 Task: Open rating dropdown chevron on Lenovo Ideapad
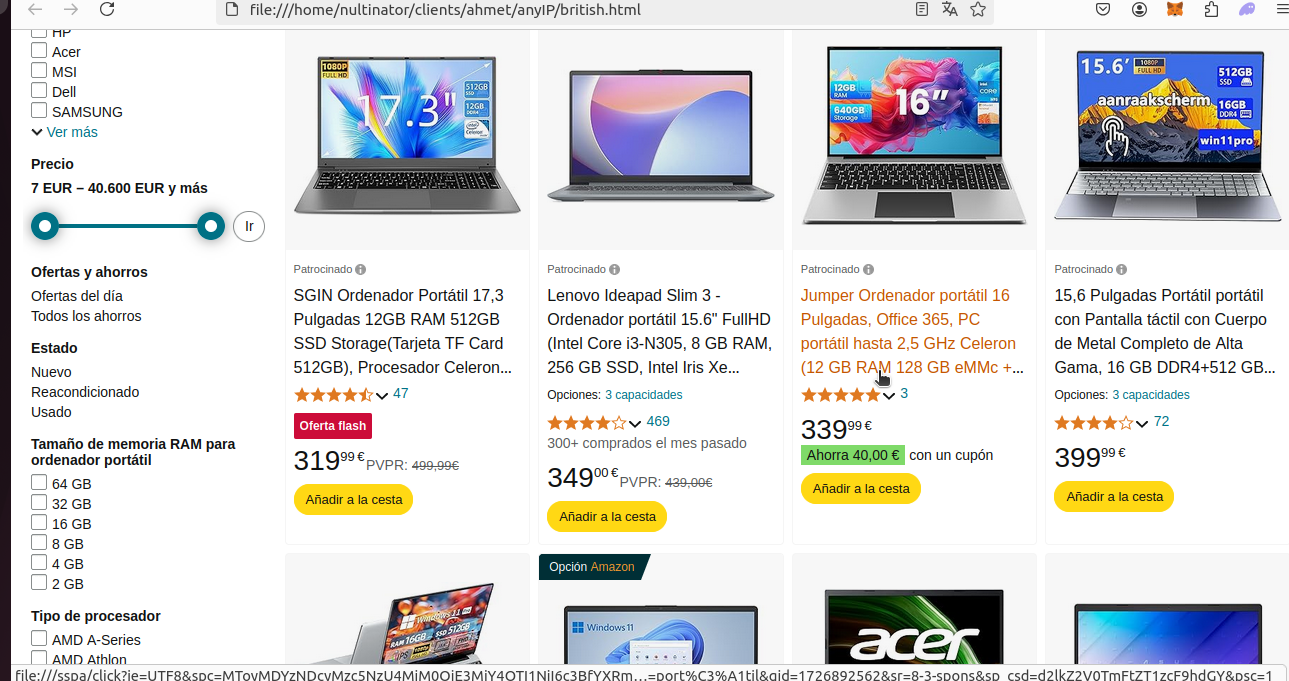coord(635,423)
